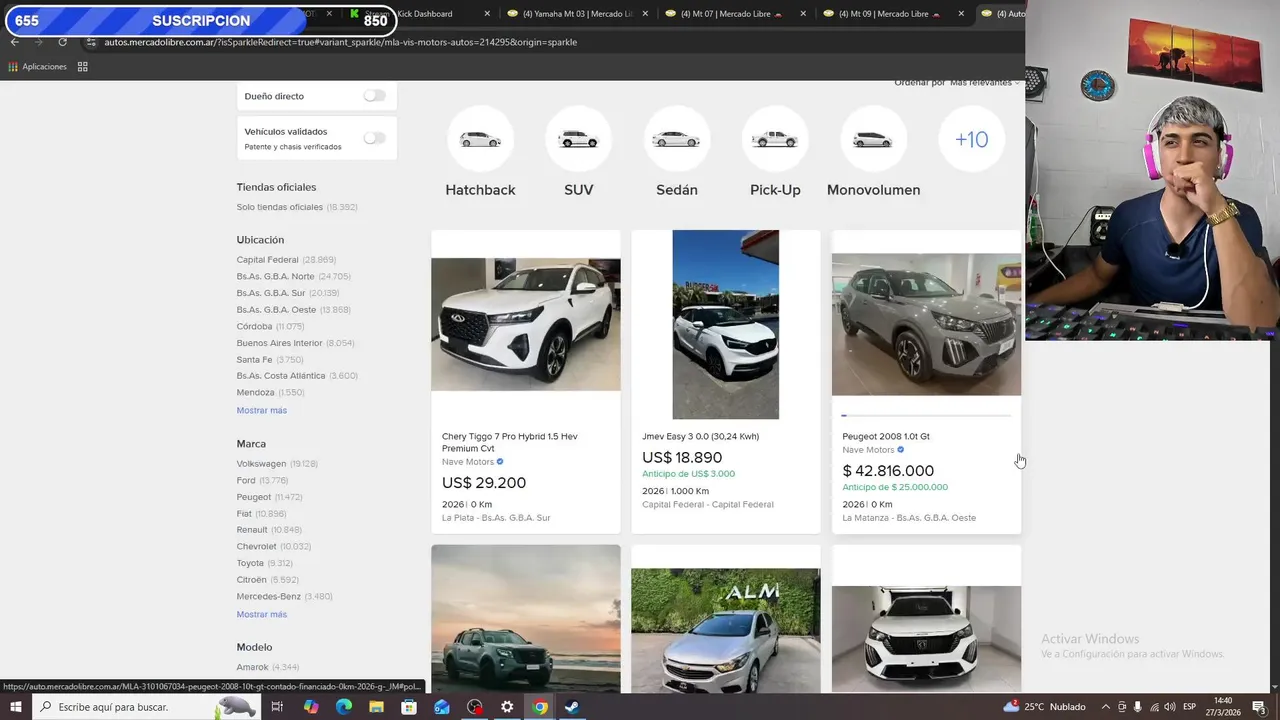Screen dimensions: 1280x720
Task: Click the silver car ALM photo
Action: click(726, 630)
